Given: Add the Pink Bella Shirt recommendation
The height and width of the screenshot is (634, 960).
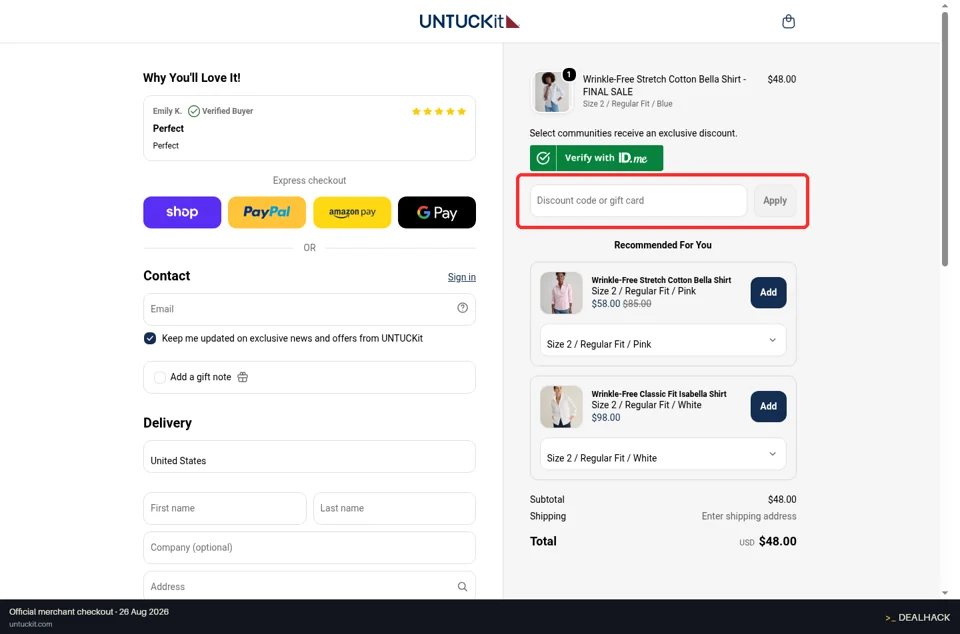Looking at the screenshot, I should [x=768, y=293].
